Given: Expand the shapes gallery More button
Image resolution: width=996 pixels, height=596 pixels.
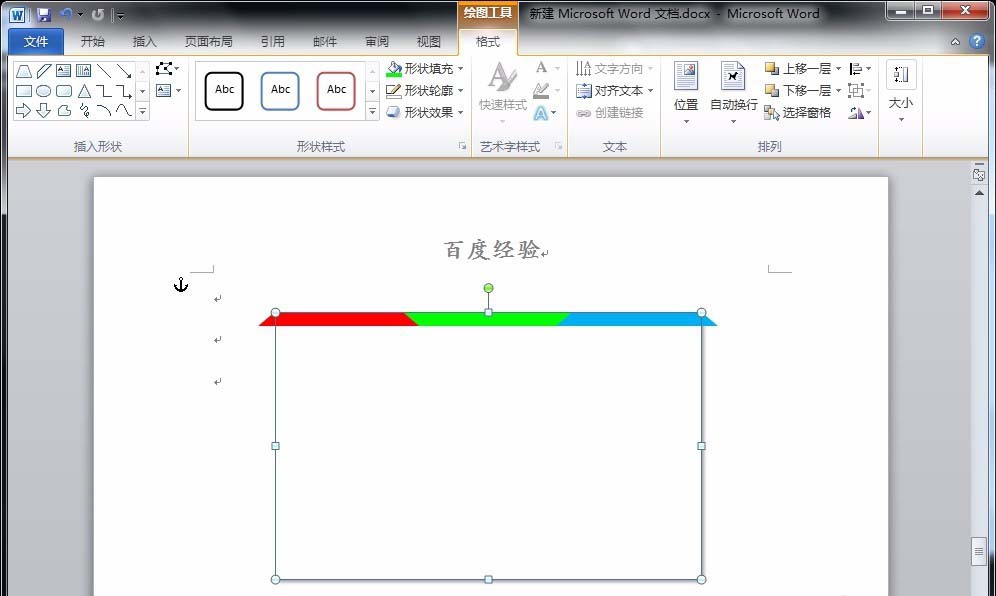Looking at the screenshot, I should (143, 112).
